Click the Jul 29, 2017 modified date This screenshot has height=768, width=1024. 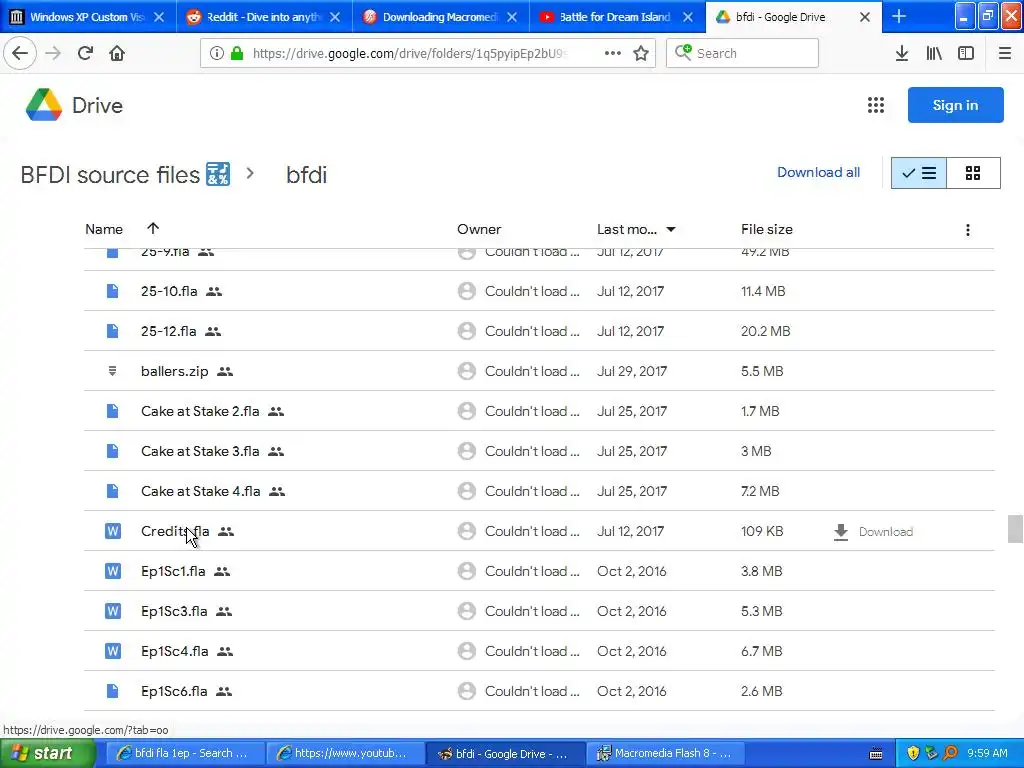[x=632, y=371]
